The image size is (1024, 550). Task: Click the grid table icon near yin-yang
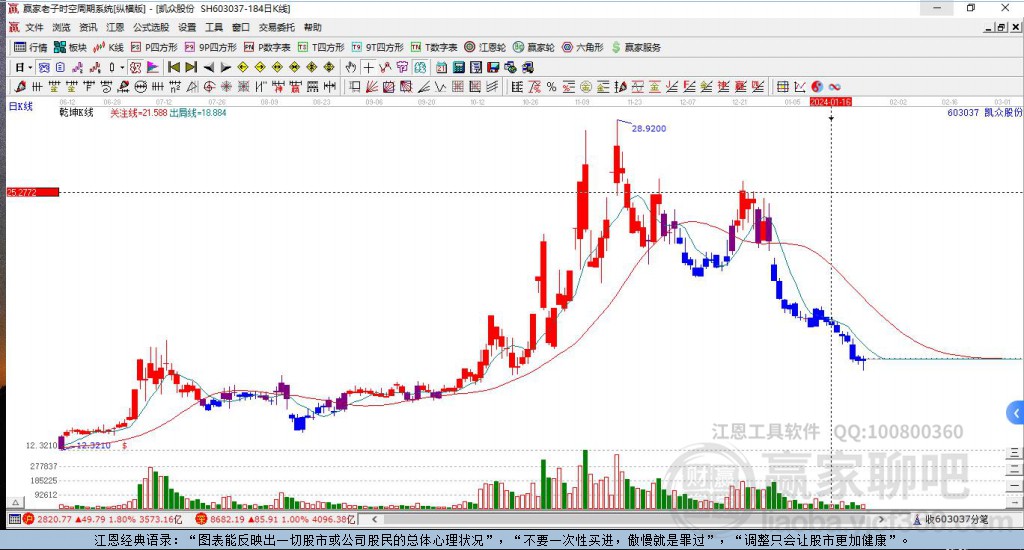pos(782,86)
